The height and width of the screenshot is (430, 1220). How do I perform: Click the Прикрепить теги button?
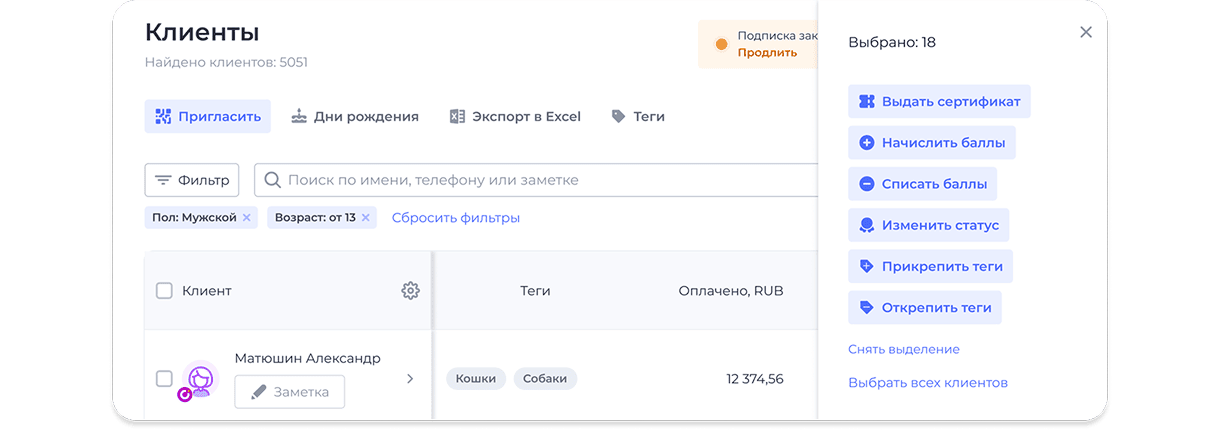(930, 267)
